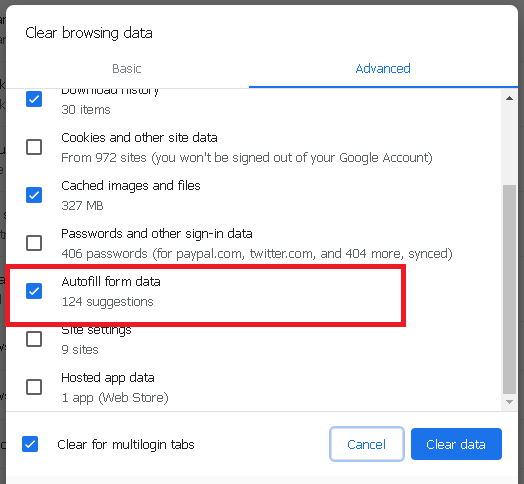524x484 pixels.
Task: Enable Passwords and other sign-in data
Action: point(34,243)
